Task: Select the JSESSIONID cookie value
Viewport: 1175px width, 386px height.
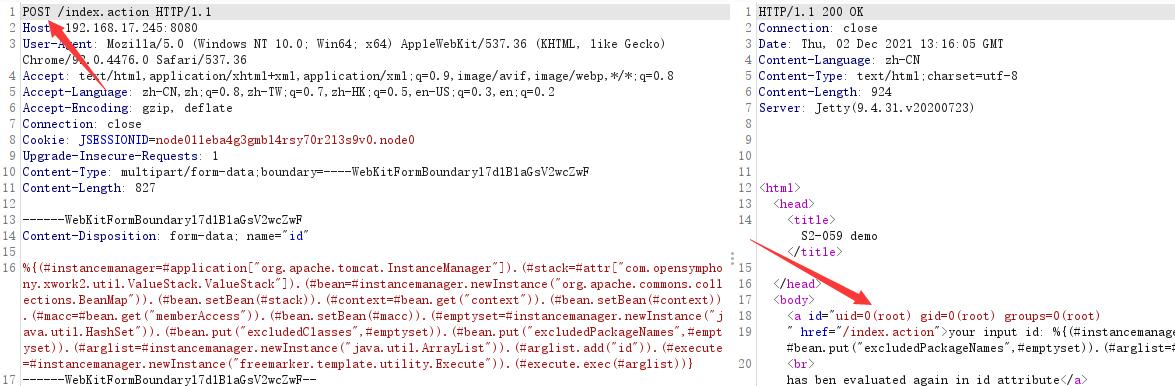Action: (x=285, y=139)
